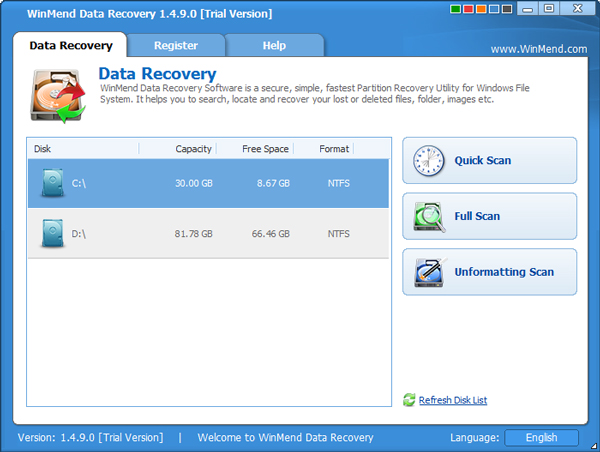The height and width of the screenshot is (452, 600).
Task: Select the D:\ disk label
Action: [78, 233]
